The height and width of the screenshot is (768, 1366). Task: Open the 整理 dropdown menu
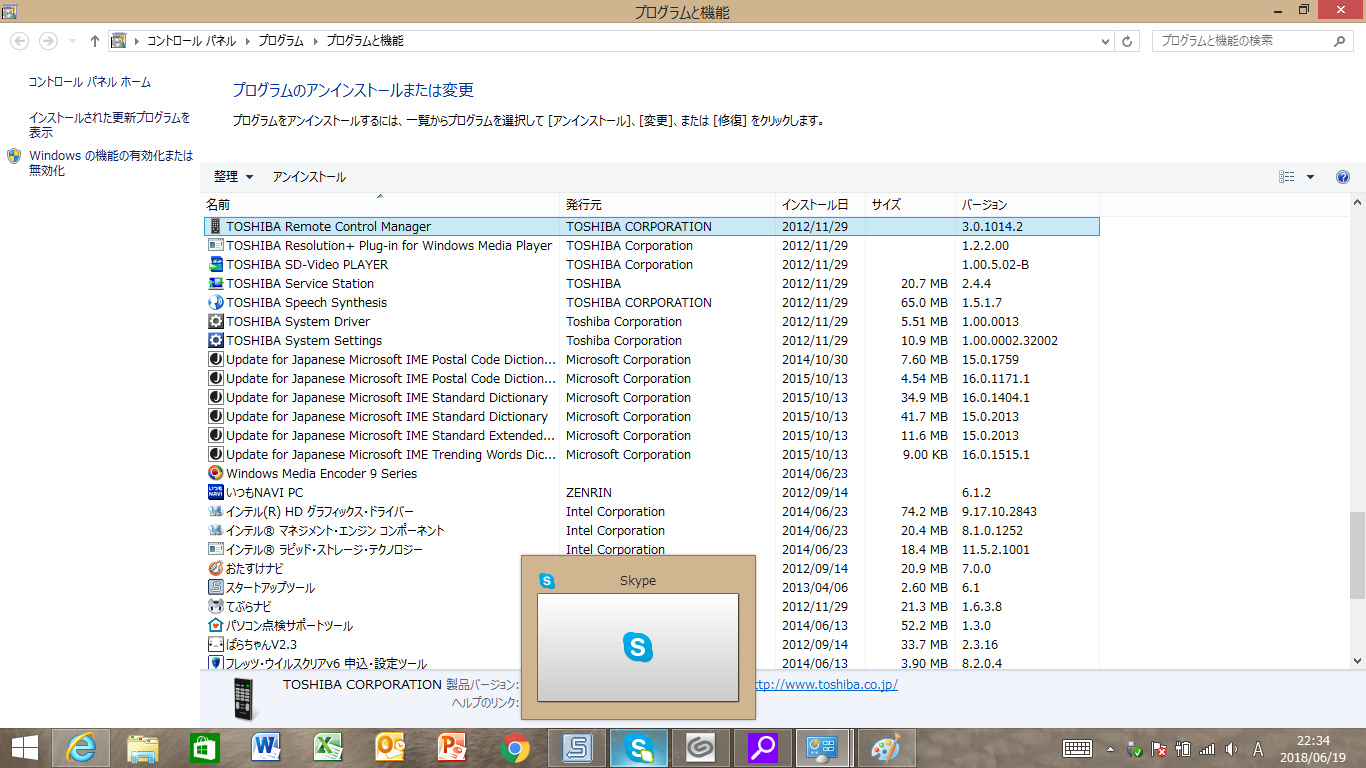tap(233, 177)
